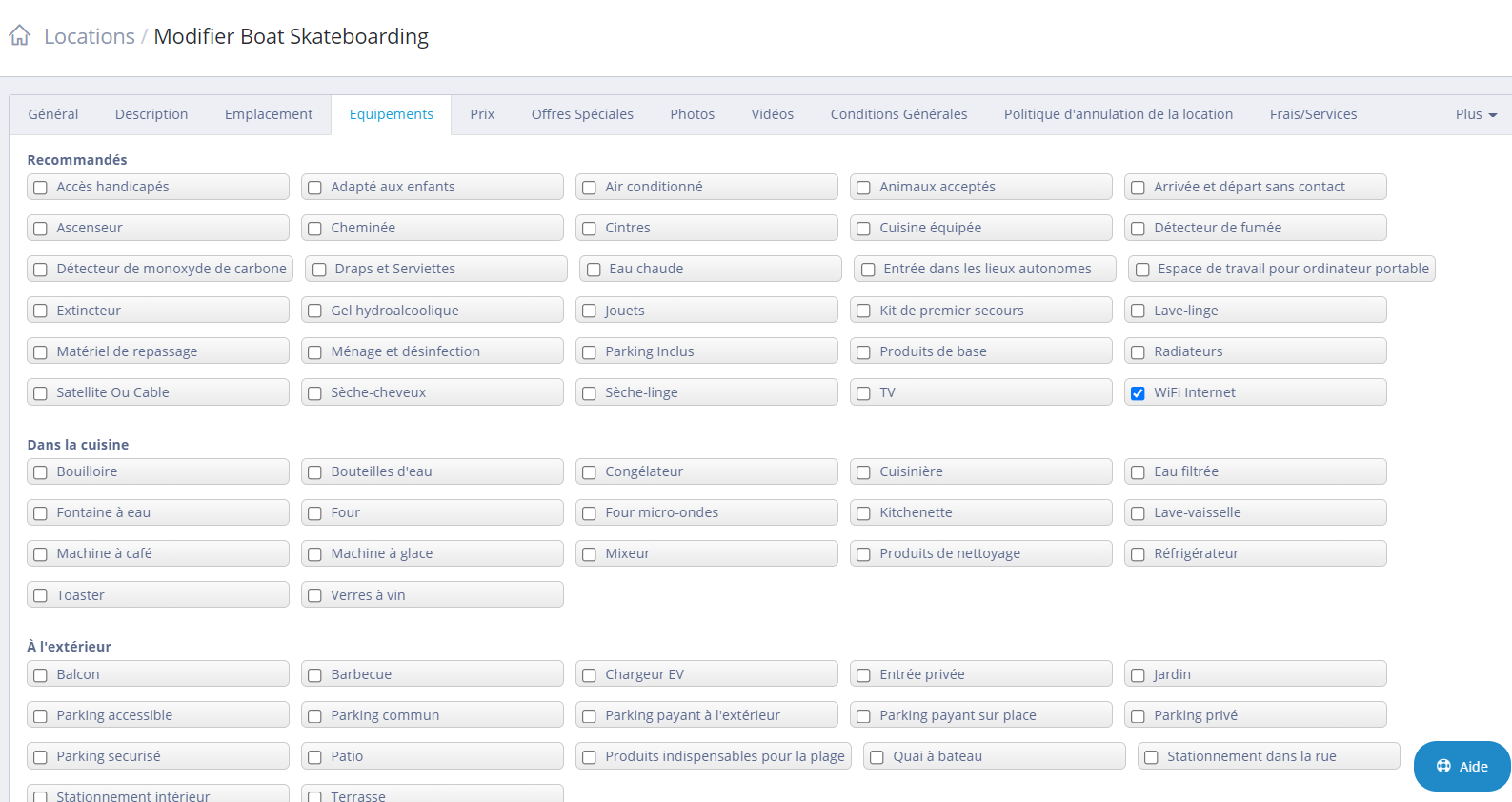
Task: Click the home icon in breadcrumb
Action: tap(20, 36)
